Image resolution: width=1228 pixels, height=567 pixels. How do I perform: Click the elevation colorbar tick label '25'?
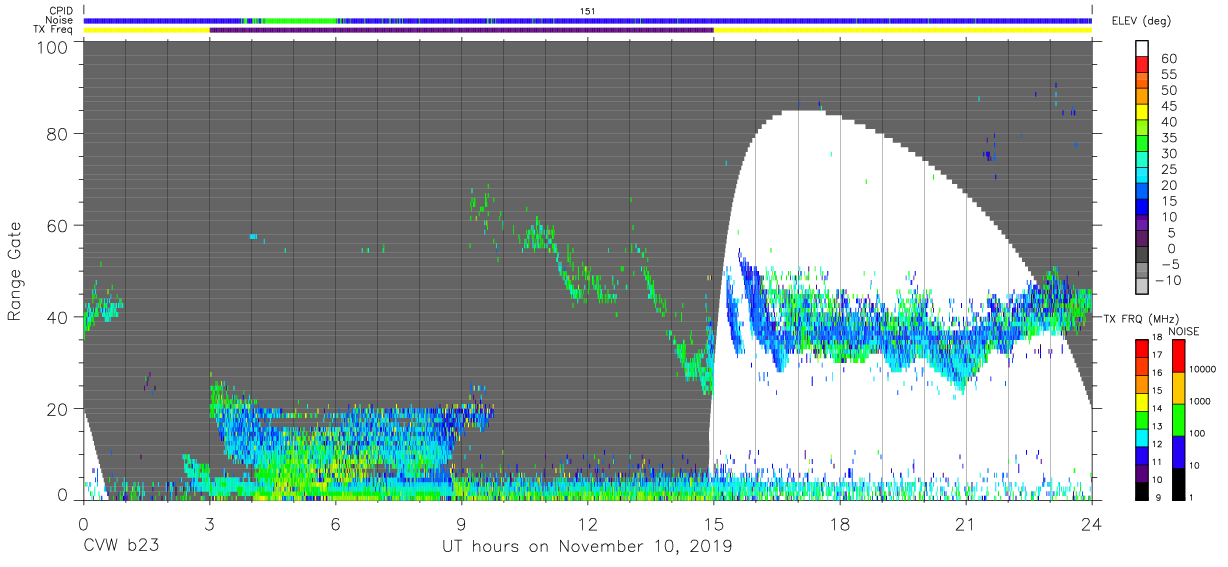[x=1167, y=169]
